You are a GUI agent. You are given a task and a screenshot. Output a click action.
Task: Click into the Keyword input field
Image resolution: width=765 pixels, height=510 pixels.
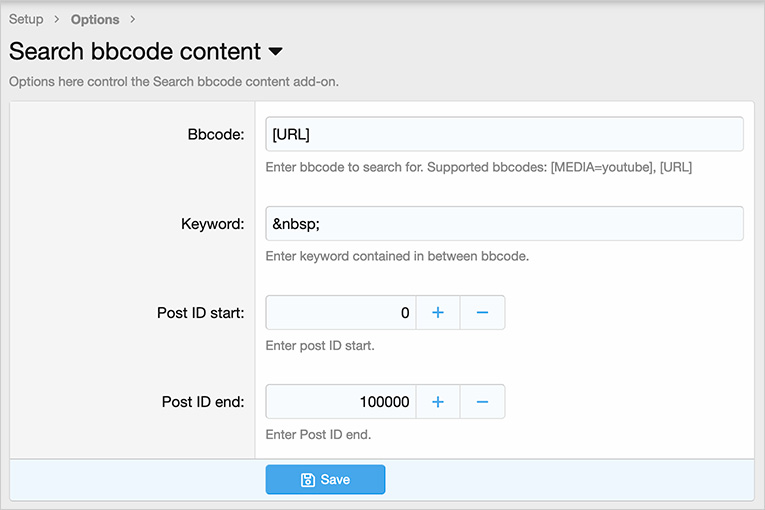pyautogui.click(x=504, y=224)
